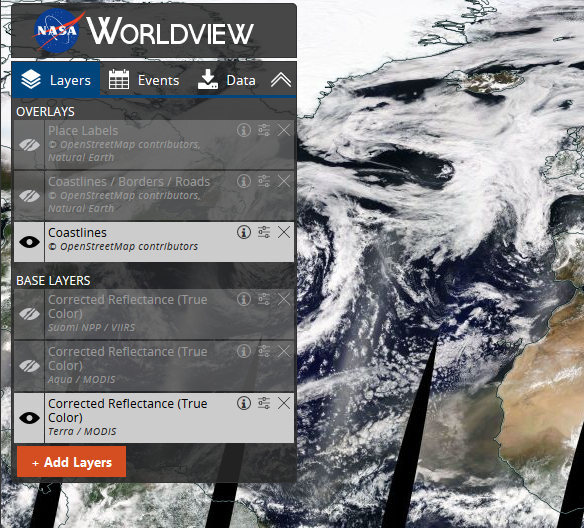This screenshot has width=584, height=528.
Task: Click the NASA logo
Action: point(58,31)
